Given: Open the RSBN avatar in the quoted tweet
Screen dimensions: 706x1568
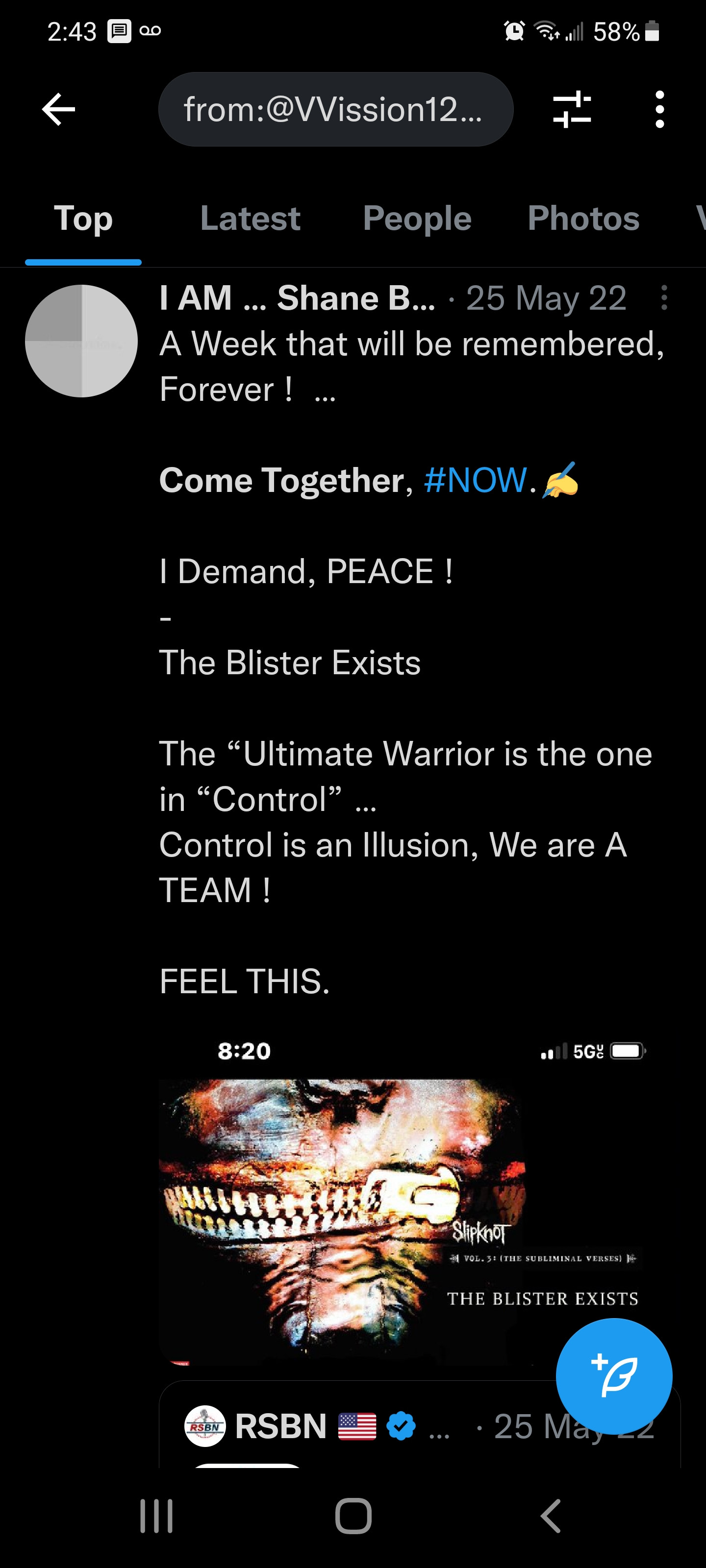Looking at the screenshot, I should [204, 1426].
